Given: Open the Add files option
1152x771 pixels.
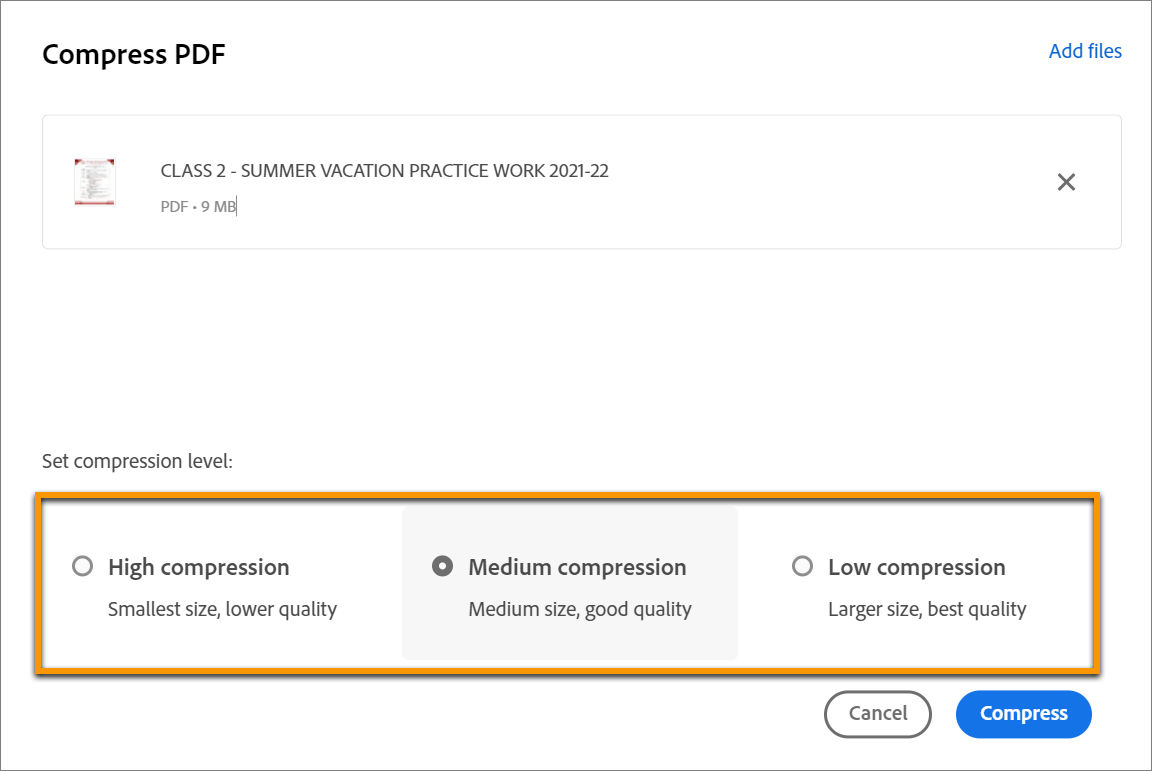Looking at the screenshot, I should [x=1085, y=51].
